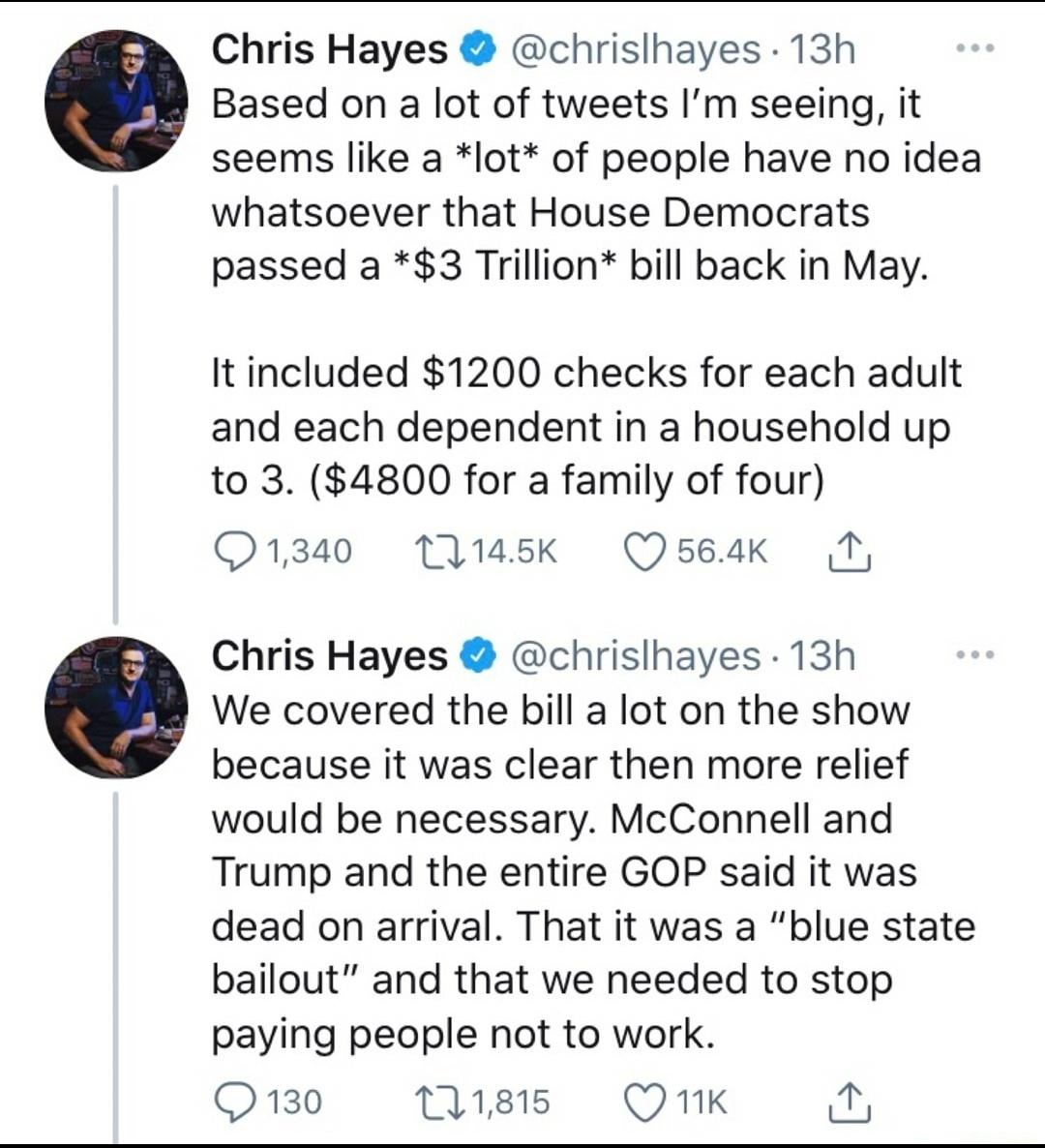Viewport: 1045px width, 1148px height.
Task: Open Chris Hayes avatar on first tweet
Action: (x=116, y=100)
